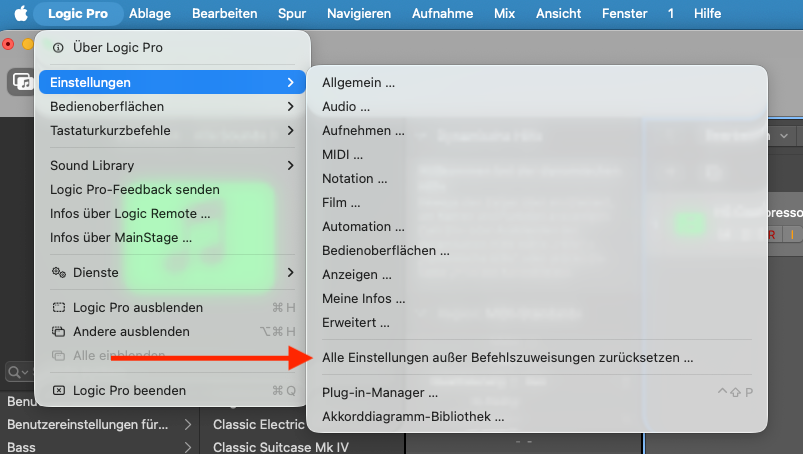The image size is (803, 454).
Task: Choose Logic Pro-Feedback senden
Action: [173, 189]
